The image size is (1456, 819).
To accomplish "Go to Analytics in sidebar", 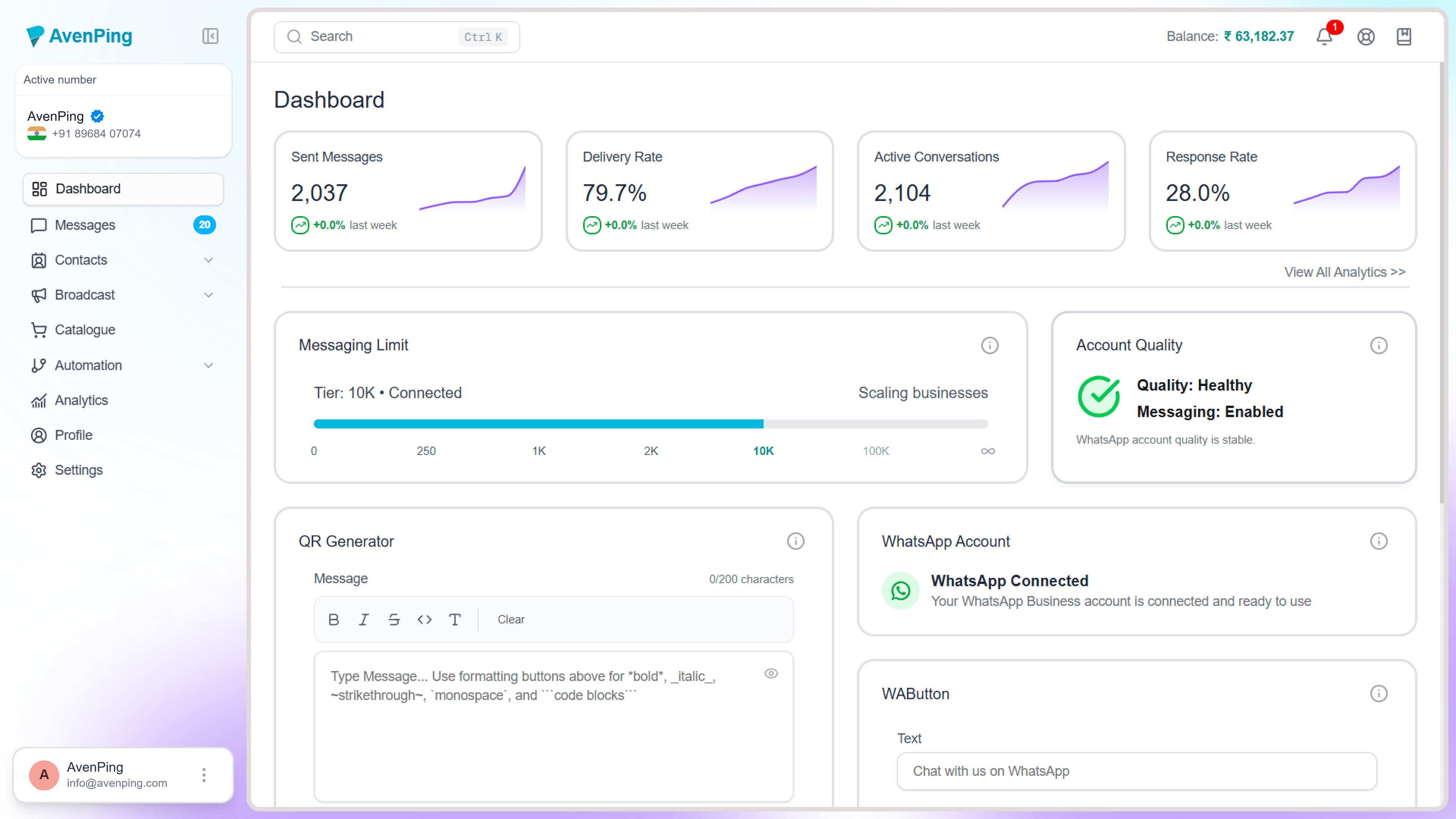I will tap(82, 400).
